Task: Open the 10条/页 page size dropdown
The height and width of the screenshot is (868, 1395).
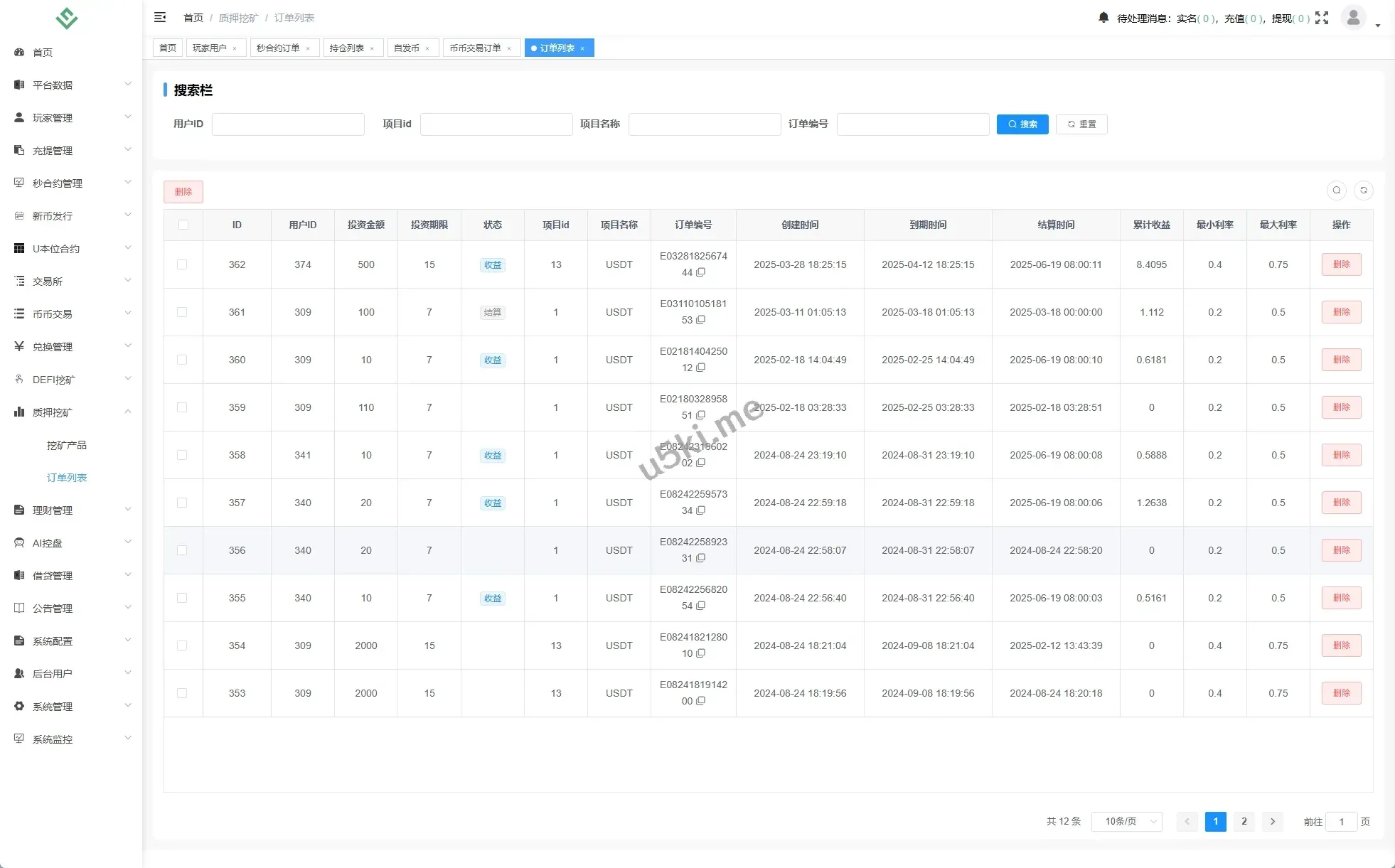Action: [x=1126, y=821]
